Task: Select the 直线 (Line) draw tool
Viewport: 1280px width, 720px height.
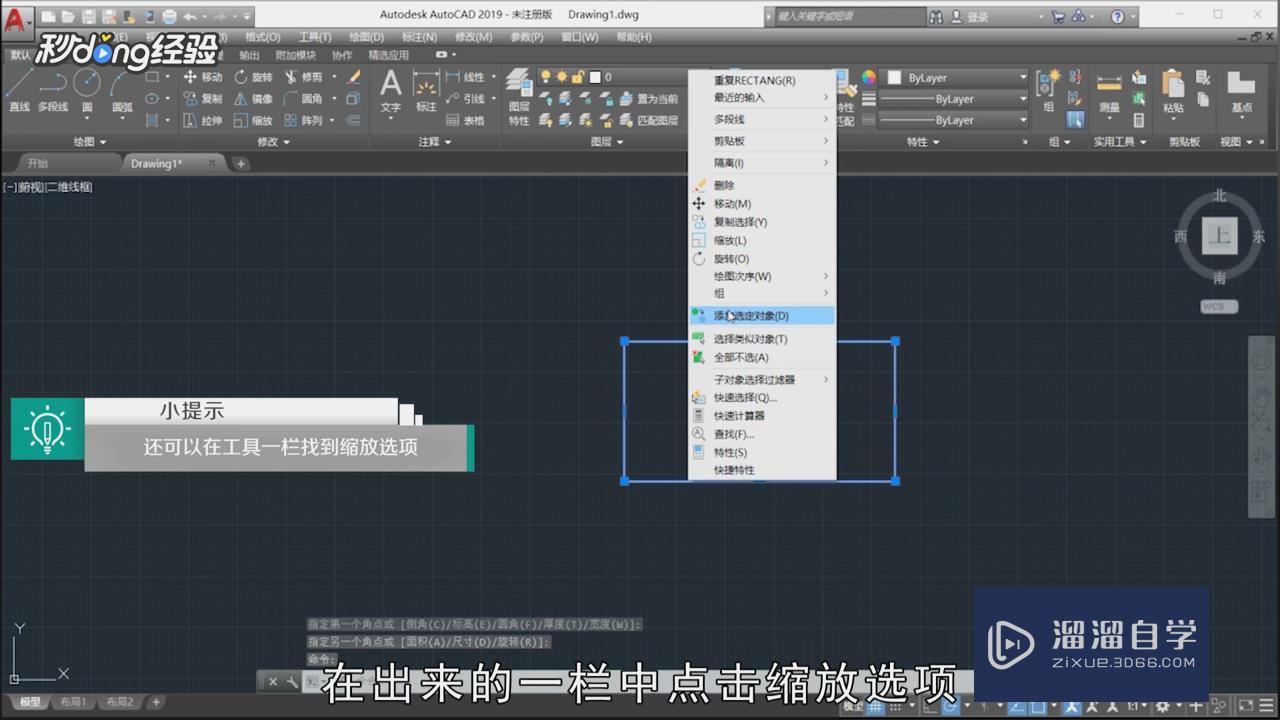Action: (19, 91)
